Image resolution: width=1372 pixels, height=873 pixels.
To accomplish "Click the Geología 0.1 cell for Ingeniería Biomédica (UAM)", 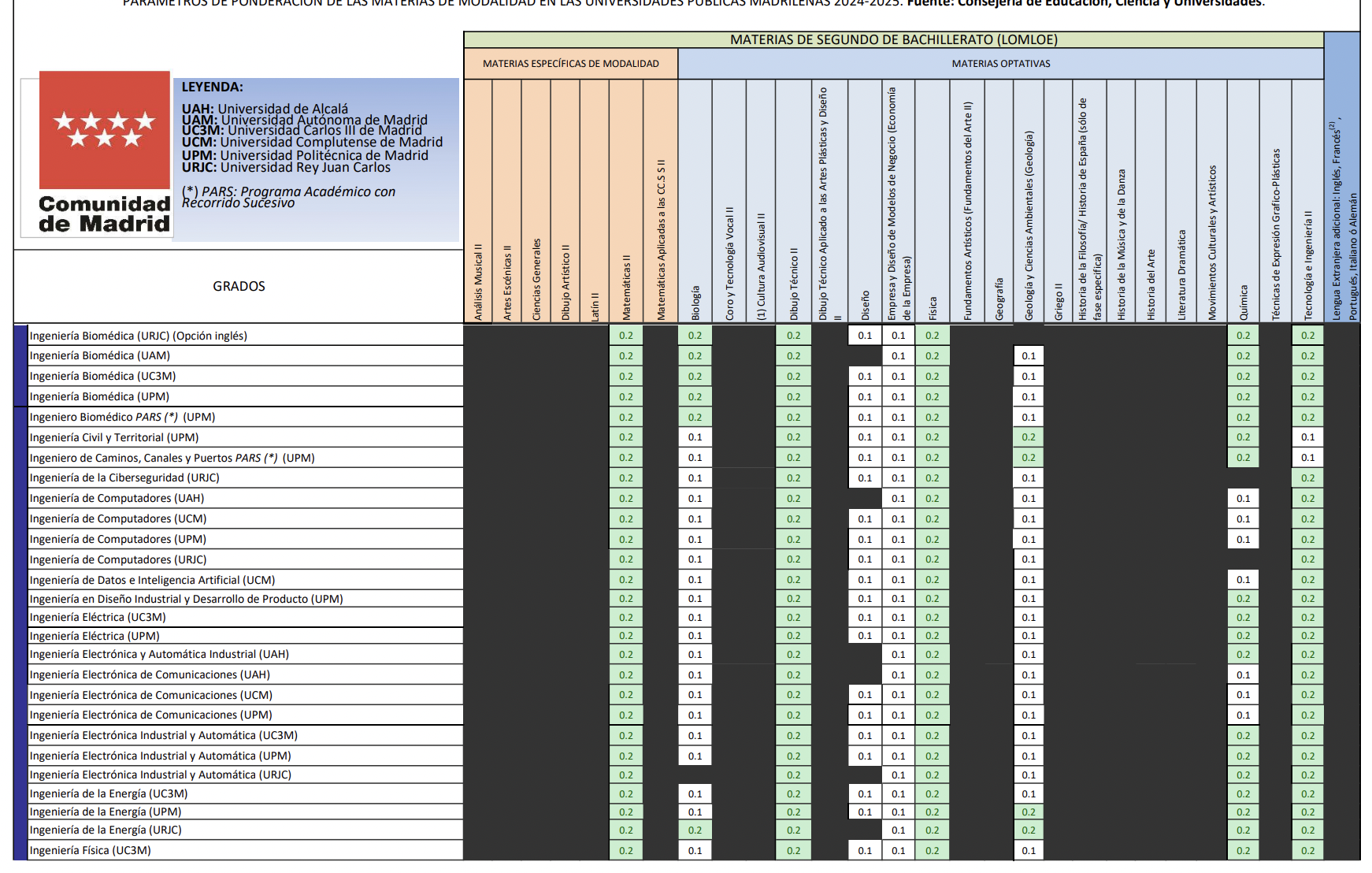I will [x=1029, y=356].
